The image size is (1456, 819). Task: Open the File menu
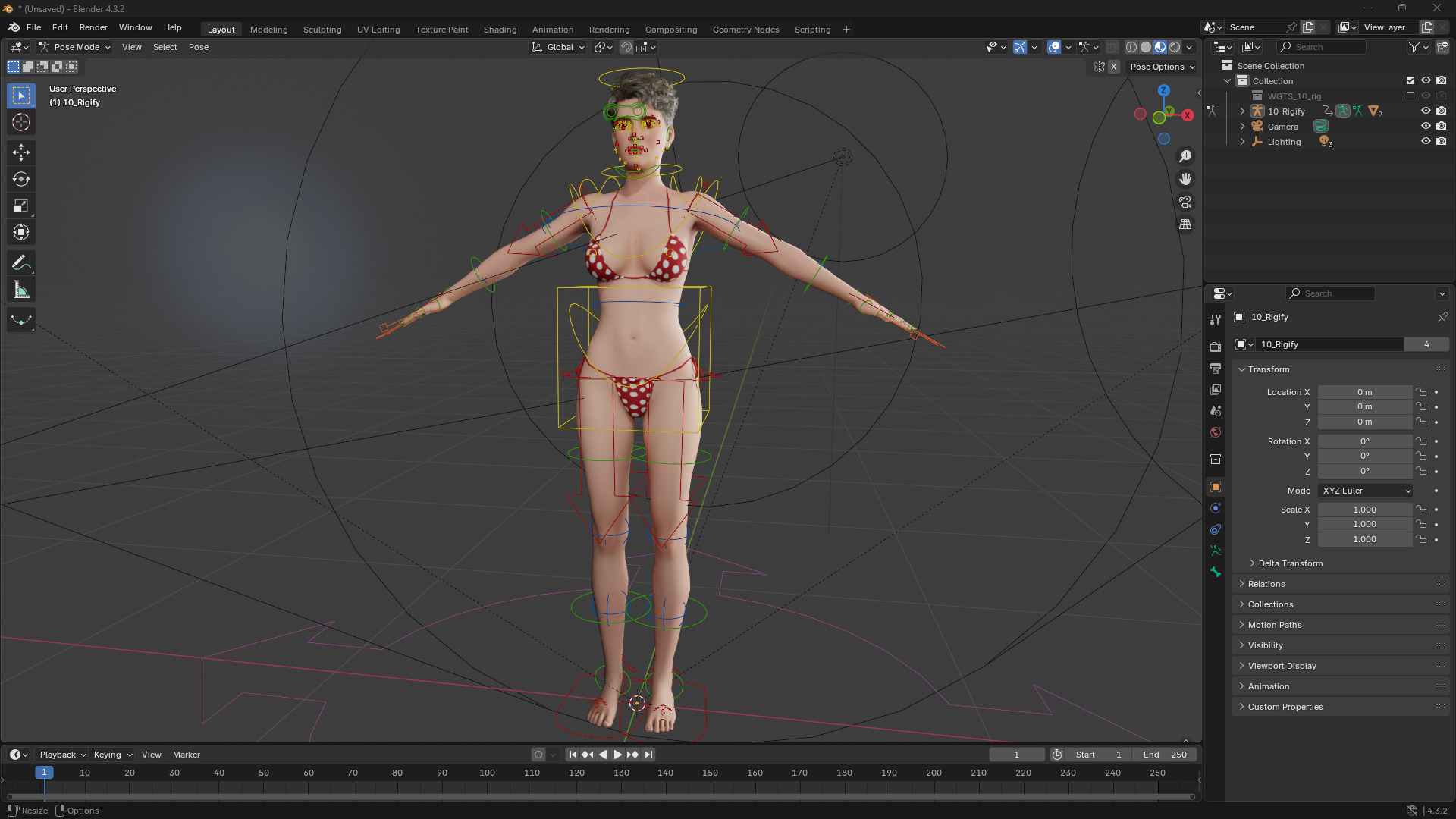[x=33, y=27]
